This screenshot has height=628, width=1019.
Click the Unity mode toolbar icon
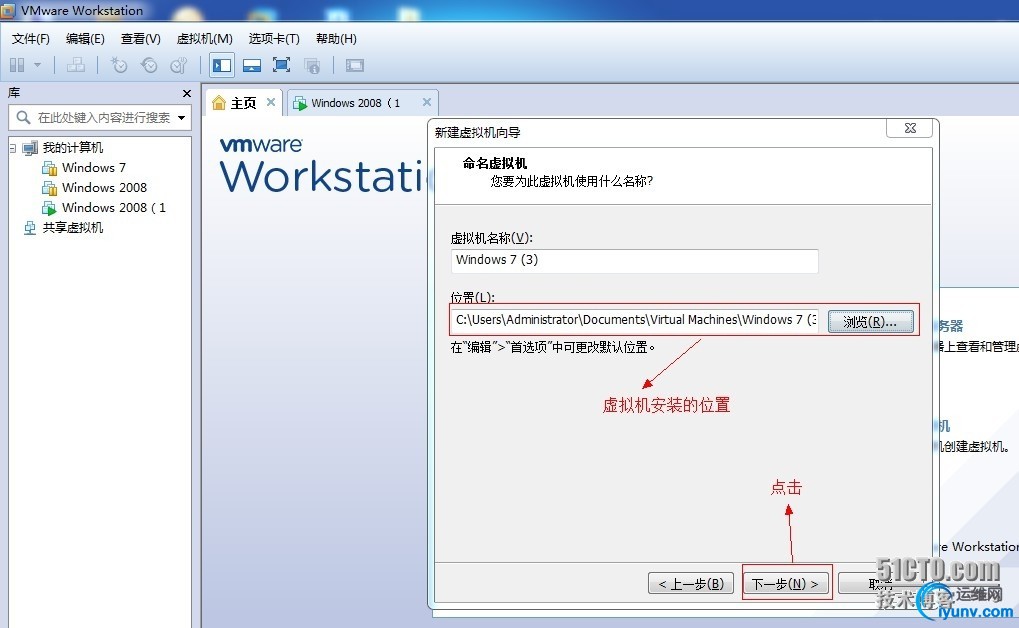[x=312, y=65]
